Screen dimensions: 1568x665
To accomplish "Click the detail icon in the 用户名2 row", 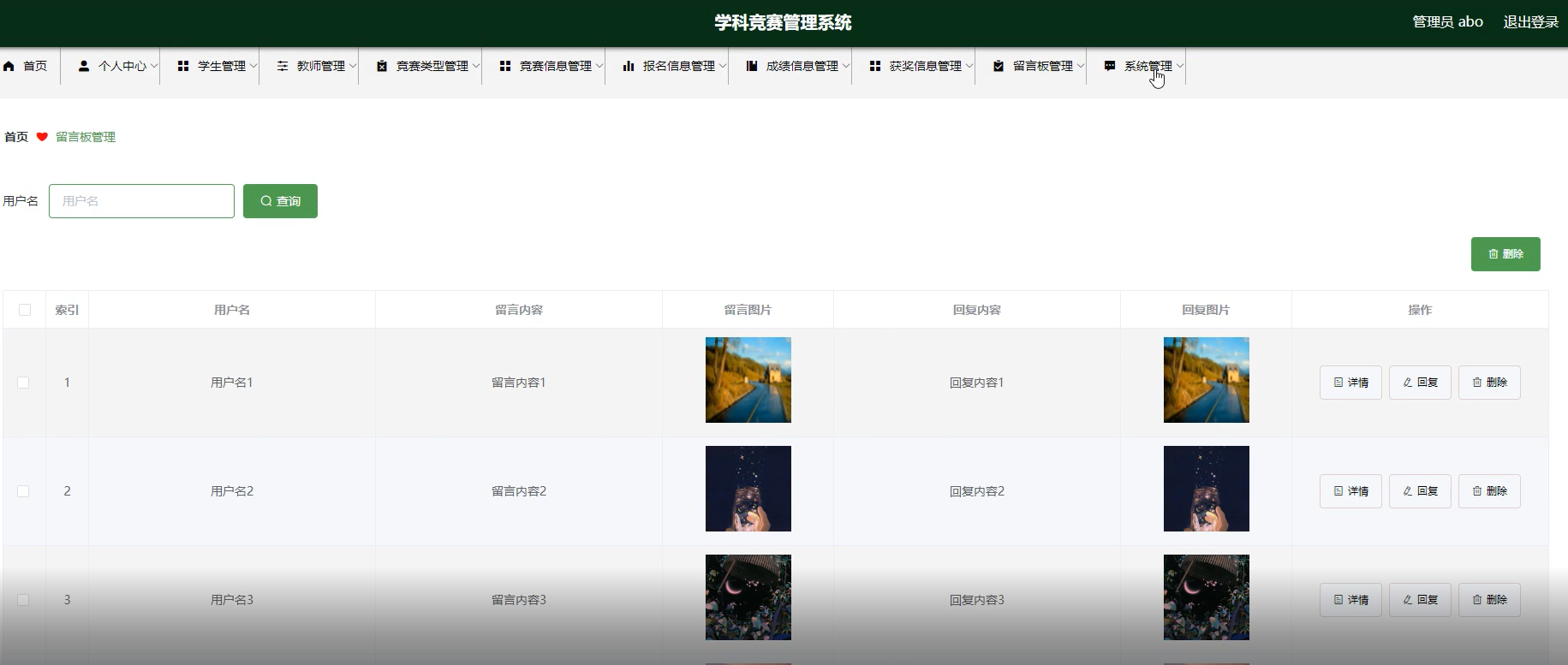I will [1338, 491].
